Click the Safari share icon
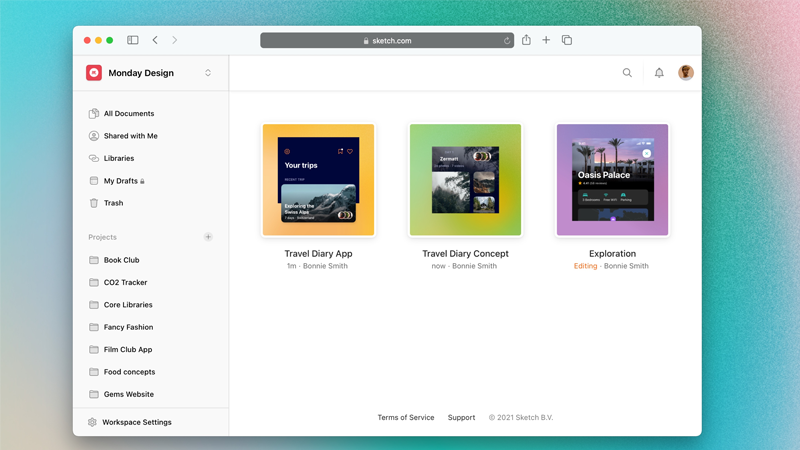Image resolution: width=800 pixels, height=450 pixels. 526,40
